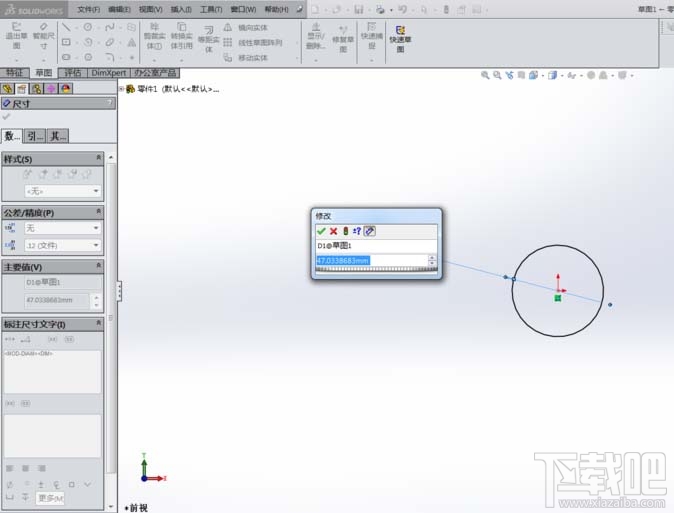Click the 快速捕捉 quick snaps icon
This screenshot has height=513, width=674.
click(x=371, y=36)
